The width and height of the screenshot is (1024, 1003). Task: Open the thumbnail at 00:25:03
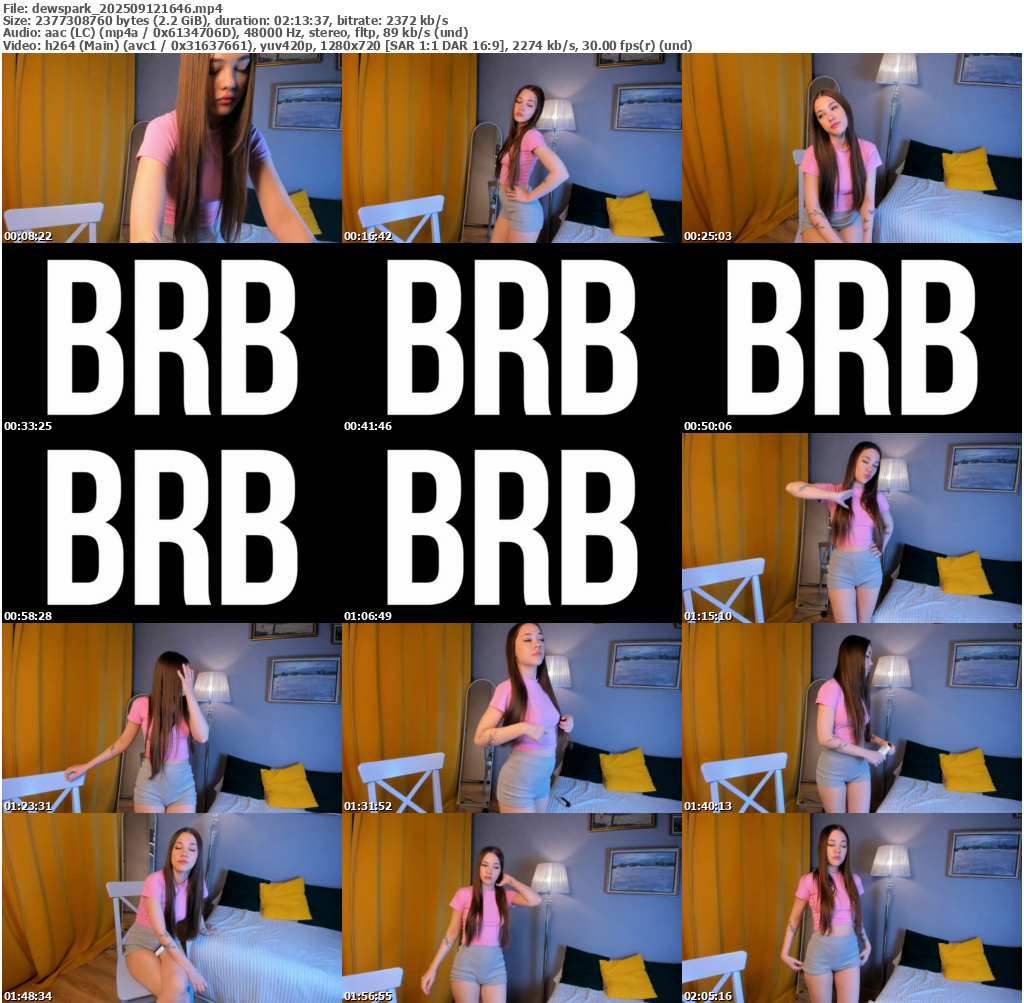point(852,148)
